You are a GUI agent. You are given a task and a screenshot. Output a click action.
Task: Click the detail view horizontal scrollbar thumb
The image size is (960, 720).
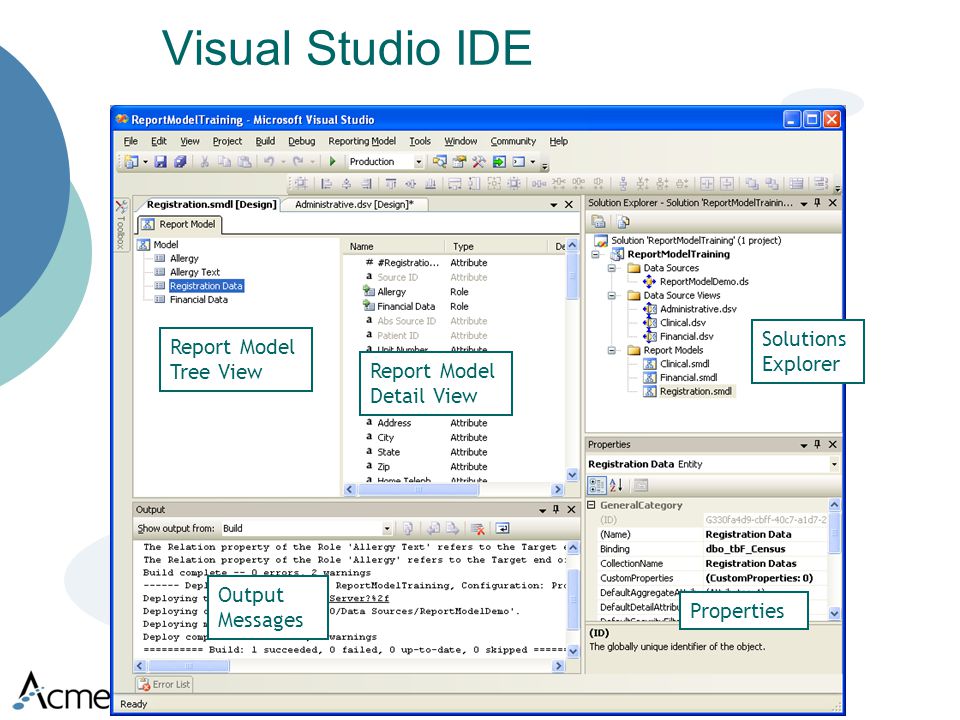click(419, 490)
